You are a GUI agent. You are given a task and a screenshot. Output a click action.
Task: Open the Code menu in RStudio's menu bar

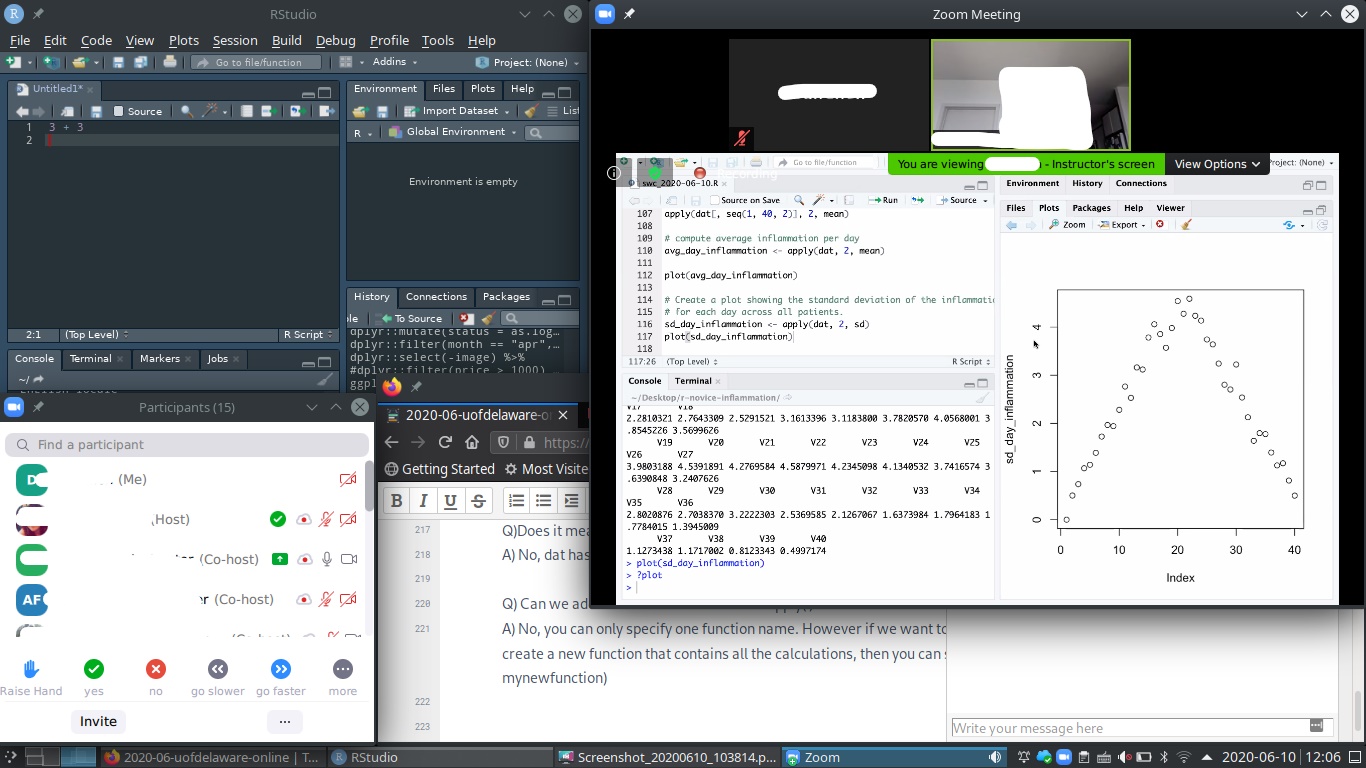coord(96,40)
